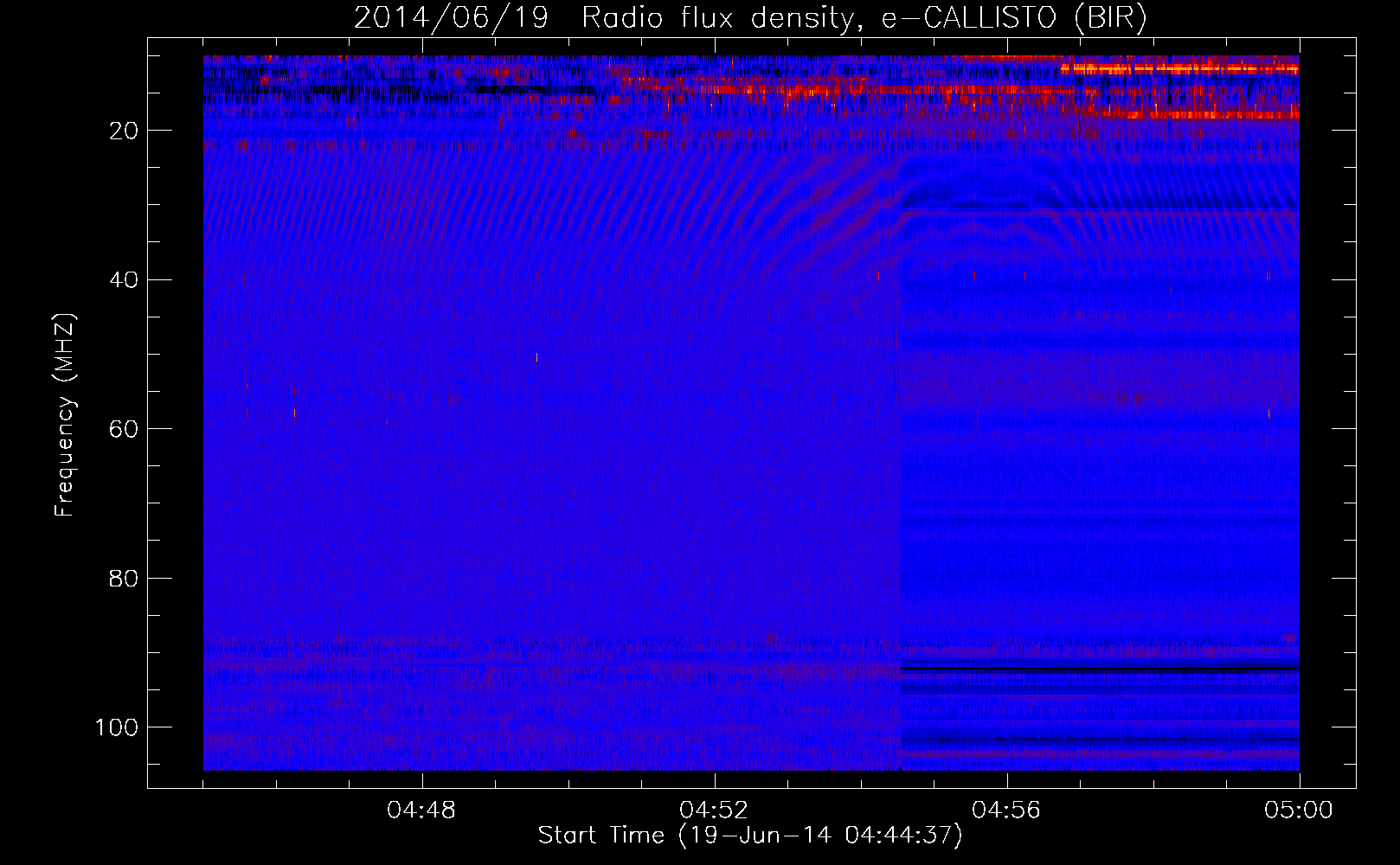Click the plot title "2014/06/19 Radio flux density, e-CALLISTO (BIR)"
The height and width of the screenshot is (865, 1400).
pos(750,18)
